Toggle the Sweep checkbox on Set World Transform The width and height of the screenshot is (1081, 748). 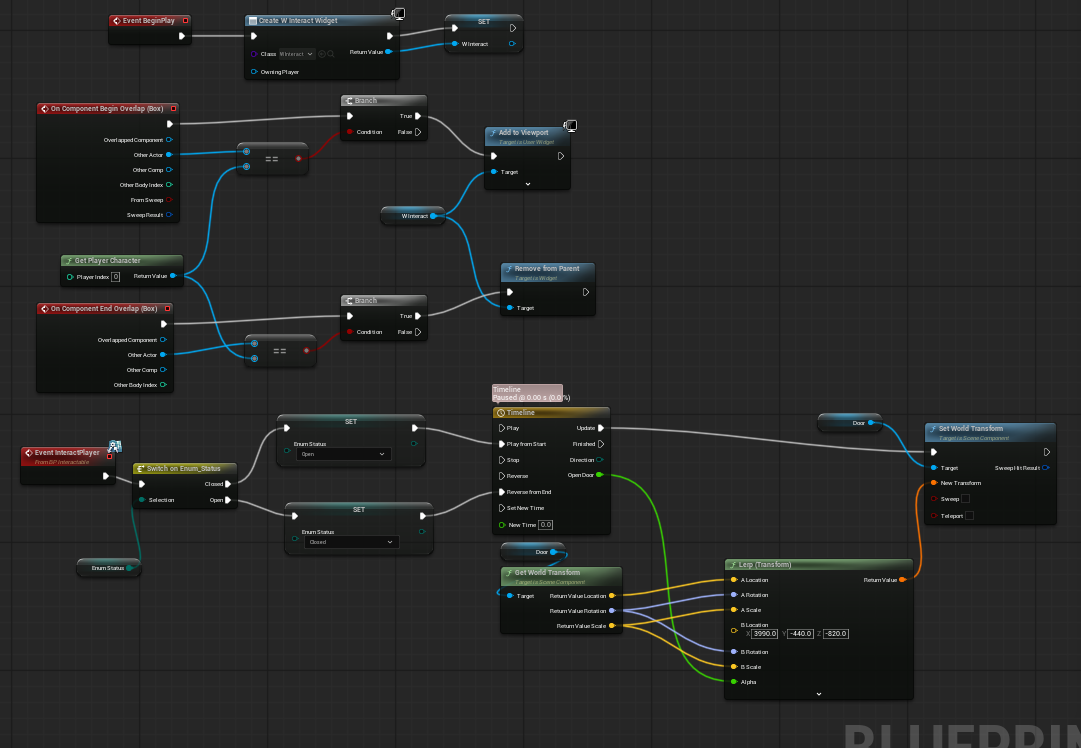pos(965,499)
